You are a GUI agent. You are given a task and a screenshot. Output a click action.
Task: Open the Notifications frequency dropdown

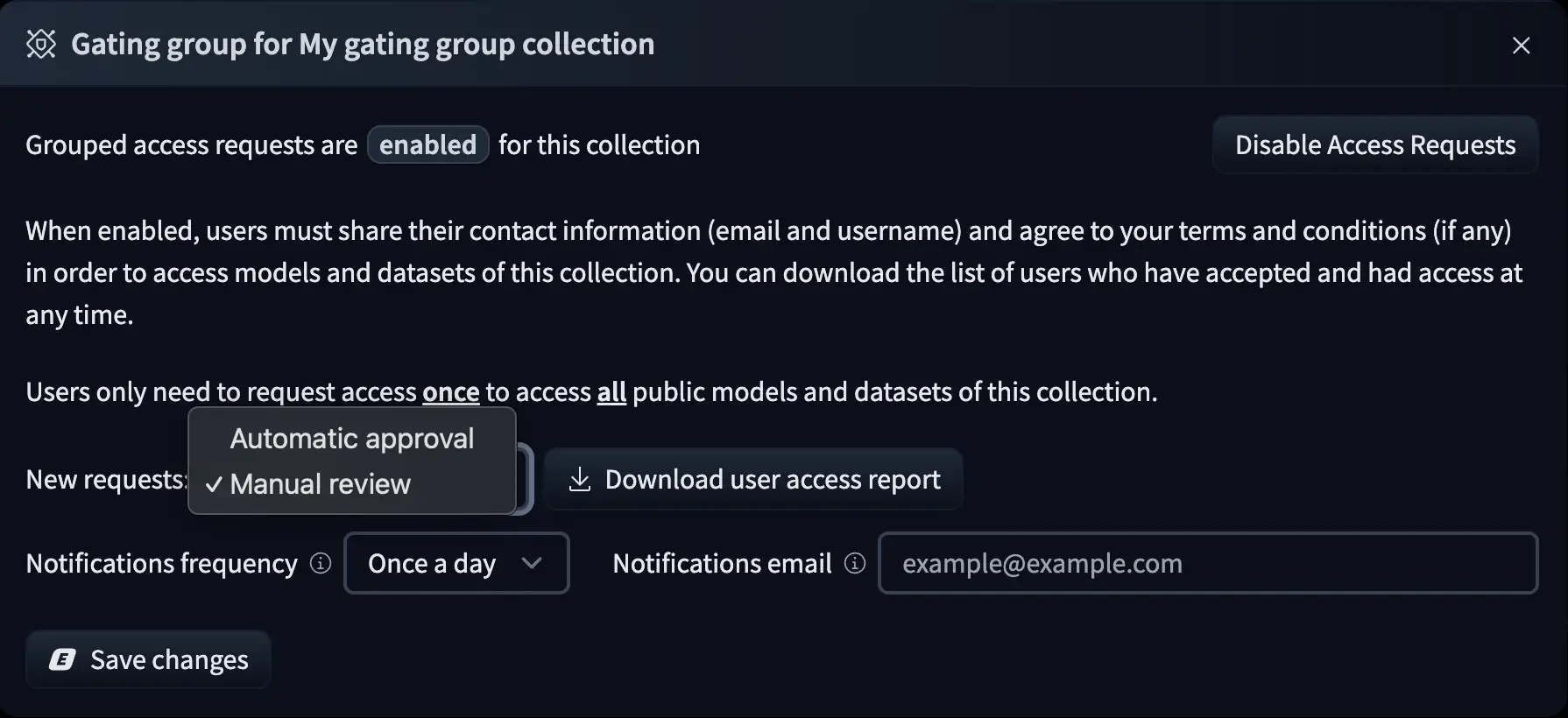point(456,564)
